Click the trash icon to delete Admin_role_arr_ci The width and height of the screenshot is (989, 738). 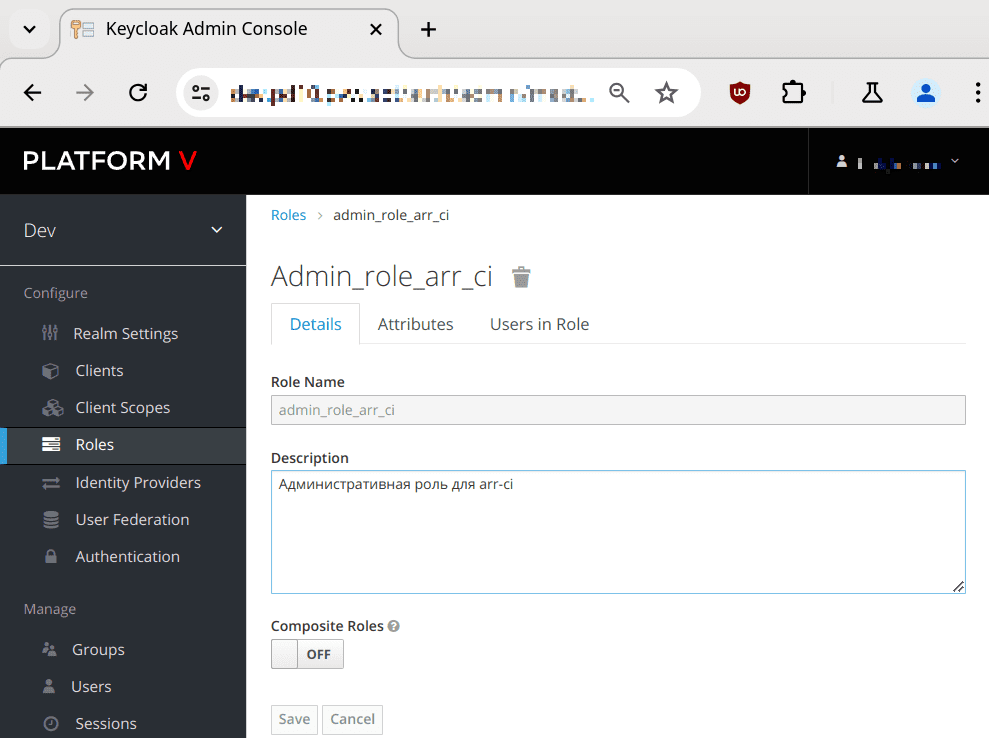tap(521, 277)
